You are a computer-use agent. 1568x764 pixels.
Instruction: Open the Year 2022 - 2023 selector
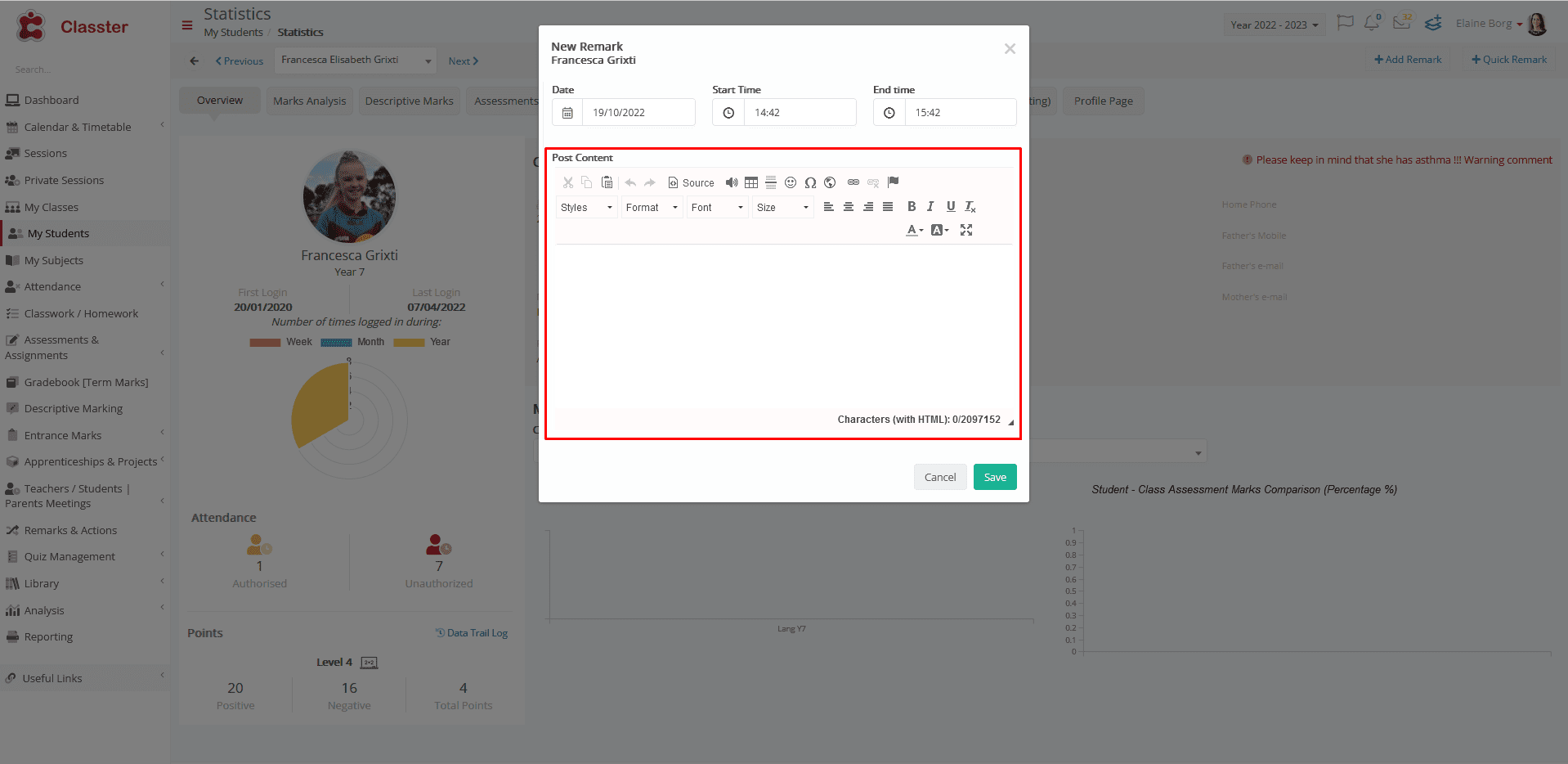(1275, 25)
